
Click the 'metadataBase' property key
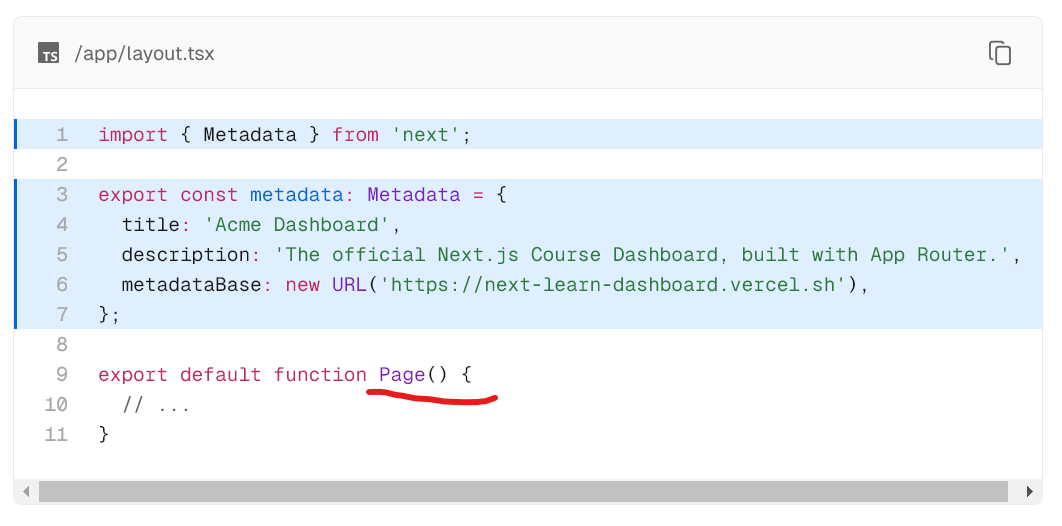pos(191,284)
